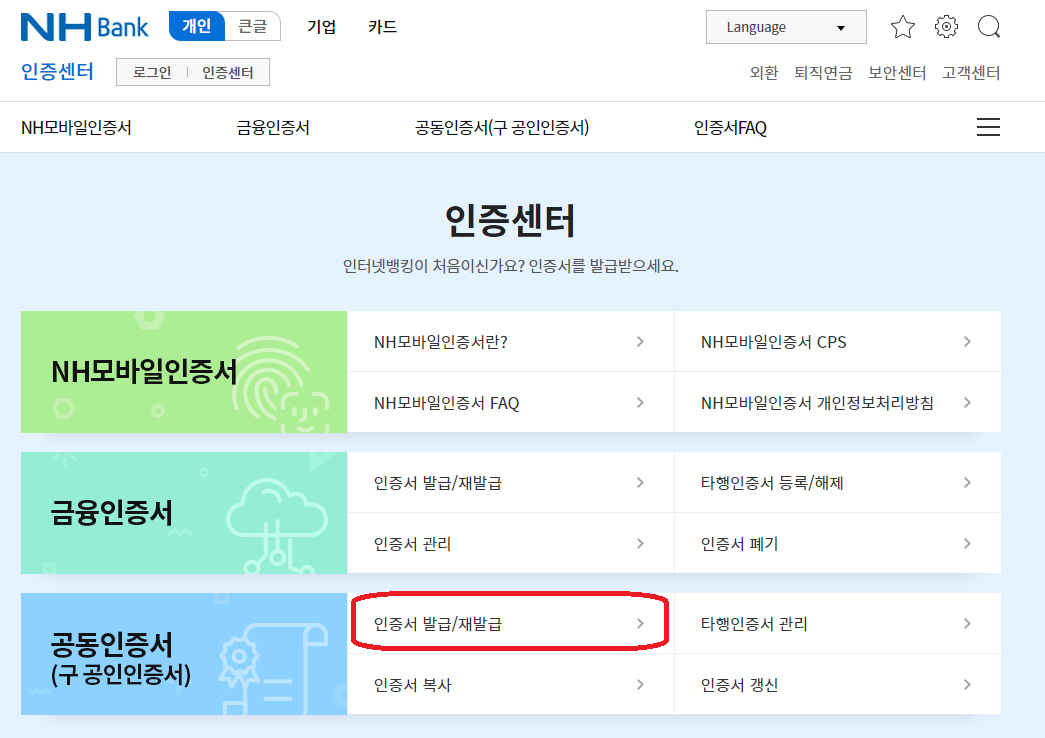Open the 고객센터 link
Screen dimensions: 1045x738
pyautogui.click(x=969, y=72)
